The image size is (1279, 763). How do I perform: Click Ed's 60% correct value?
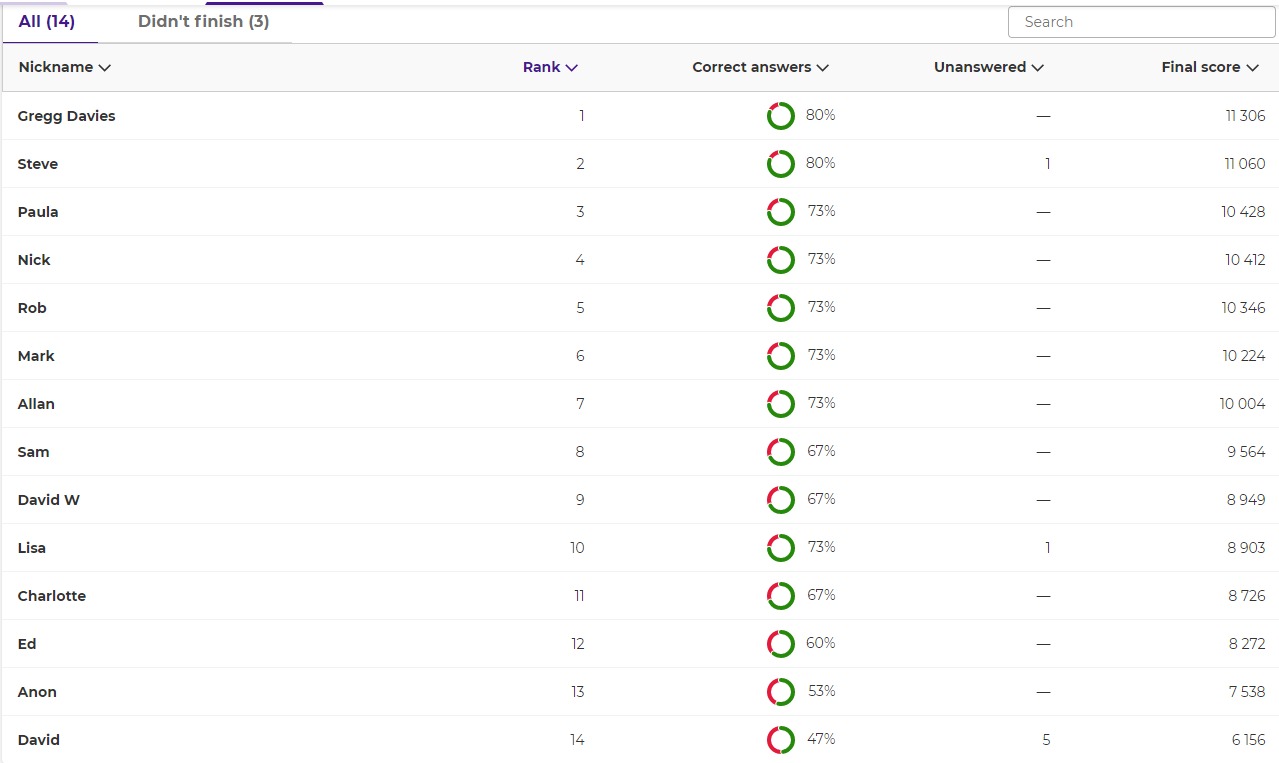[x=820, y=643]
